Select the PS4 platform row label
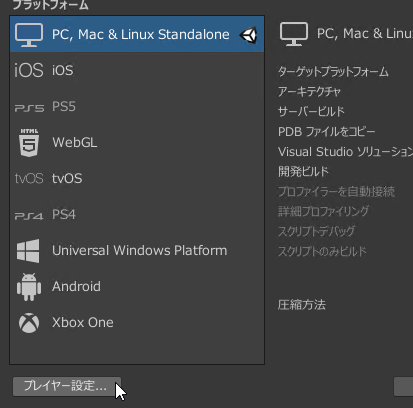 pyautogui.click(x=64, y=214)
